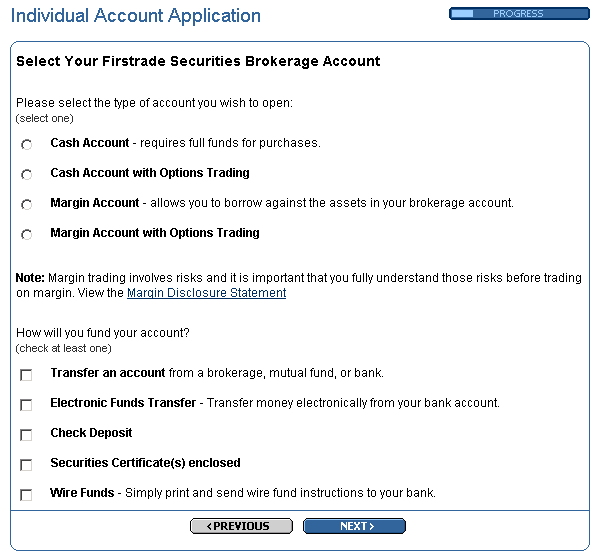Check Securities Certificate(s) enclosed box

point(26,465)
